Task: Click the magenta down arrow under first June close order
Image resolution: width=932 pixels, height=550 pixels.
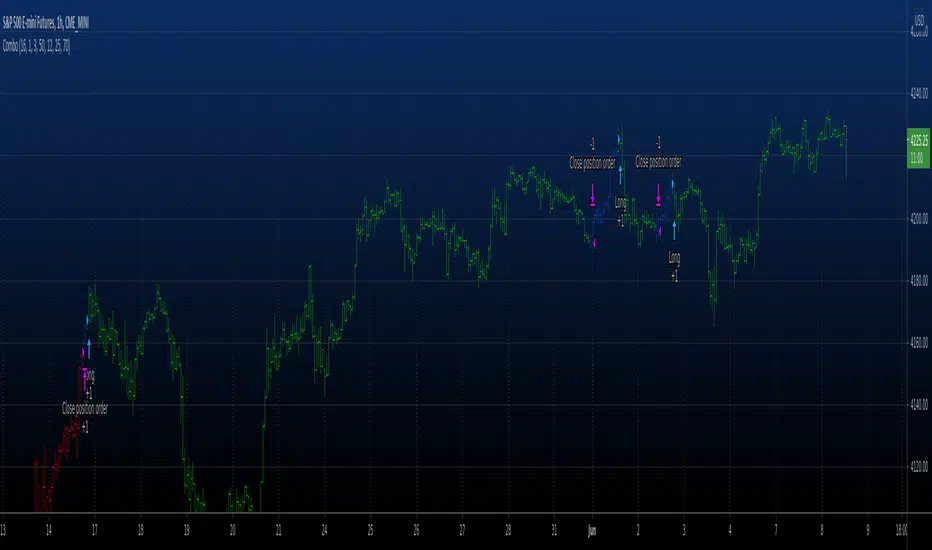Action: click(593, 195)
